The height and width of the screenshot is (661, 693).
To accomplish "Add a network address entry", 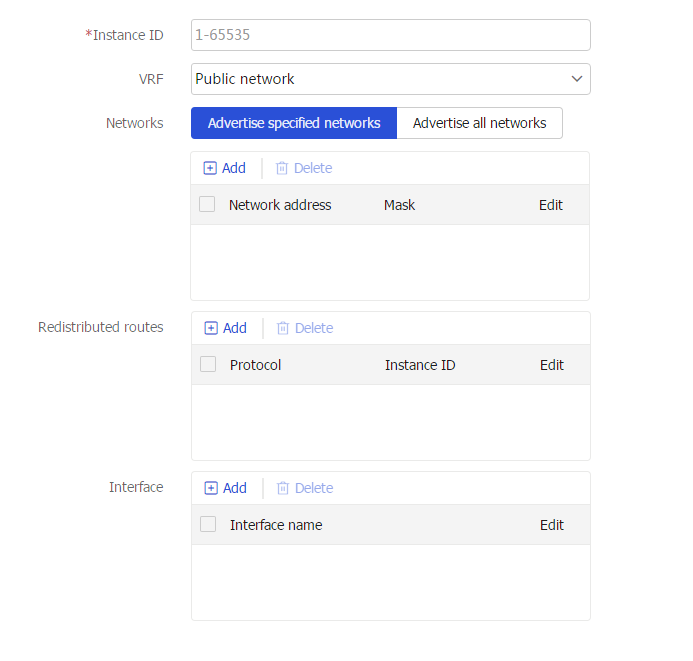I will click(x=225, y=168).
